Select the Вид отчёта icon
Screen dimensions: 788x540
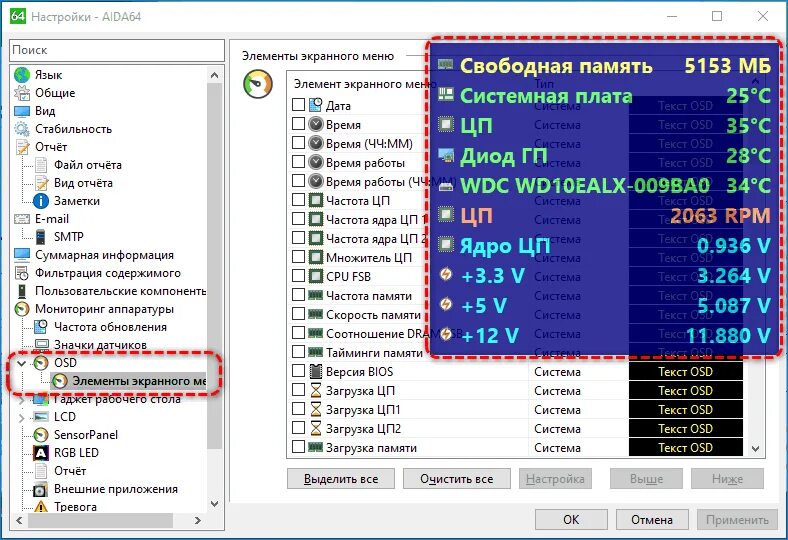41,183
